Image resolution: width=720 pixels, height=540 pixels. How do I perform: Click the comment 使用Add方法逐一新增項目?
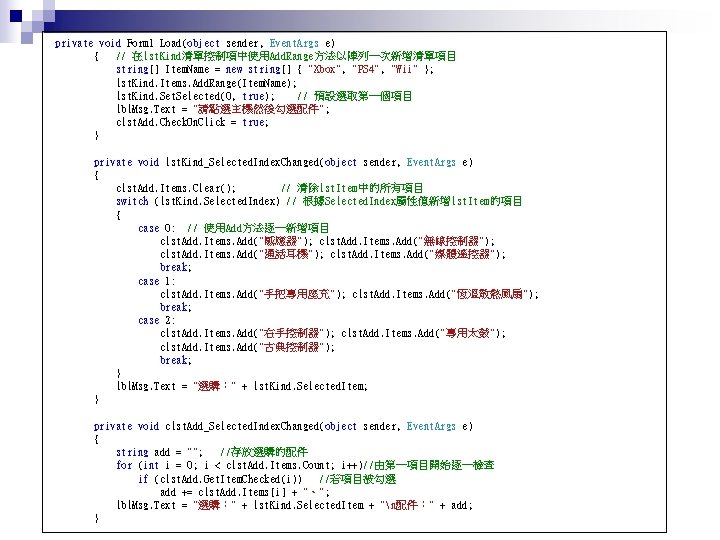tap(258, 228)
